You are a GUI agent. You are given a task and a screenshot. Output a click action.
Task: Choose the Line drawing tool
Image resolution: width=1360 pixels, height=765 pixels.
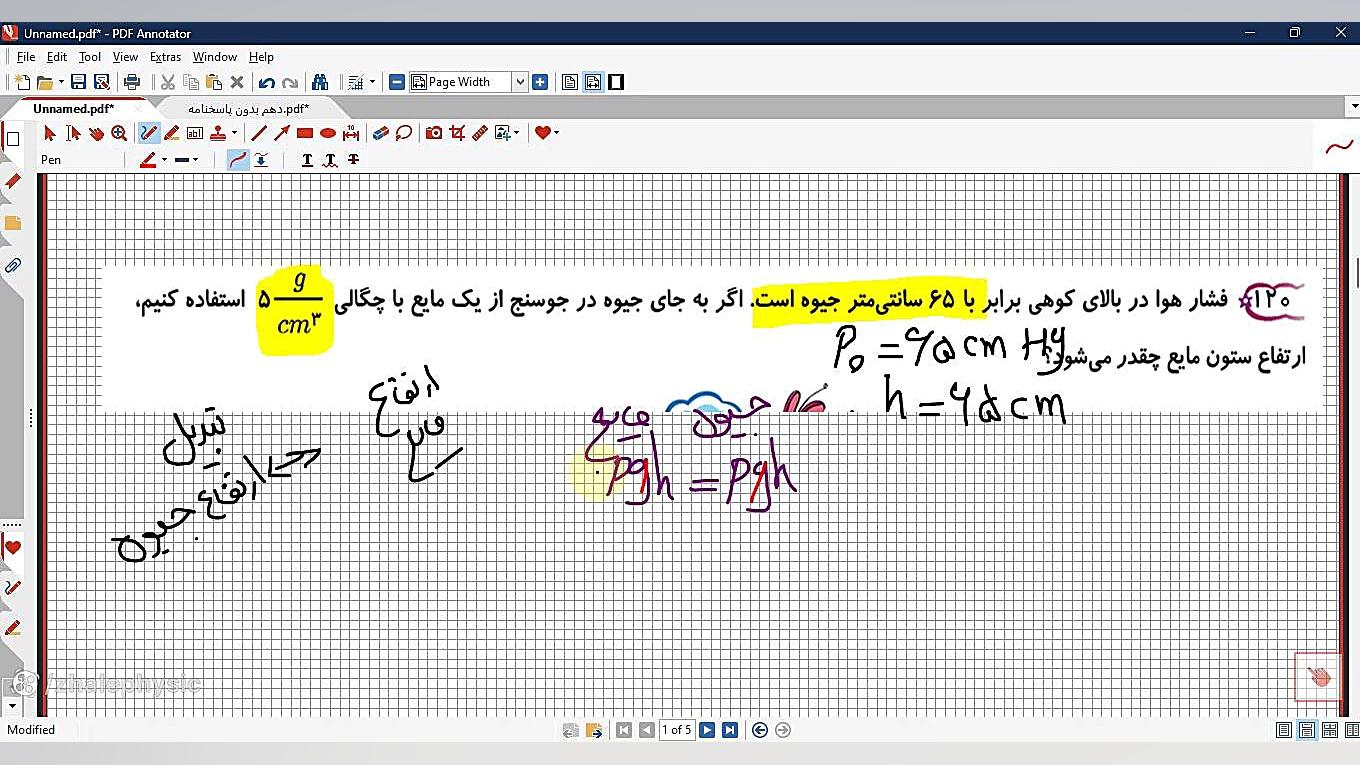259,133
